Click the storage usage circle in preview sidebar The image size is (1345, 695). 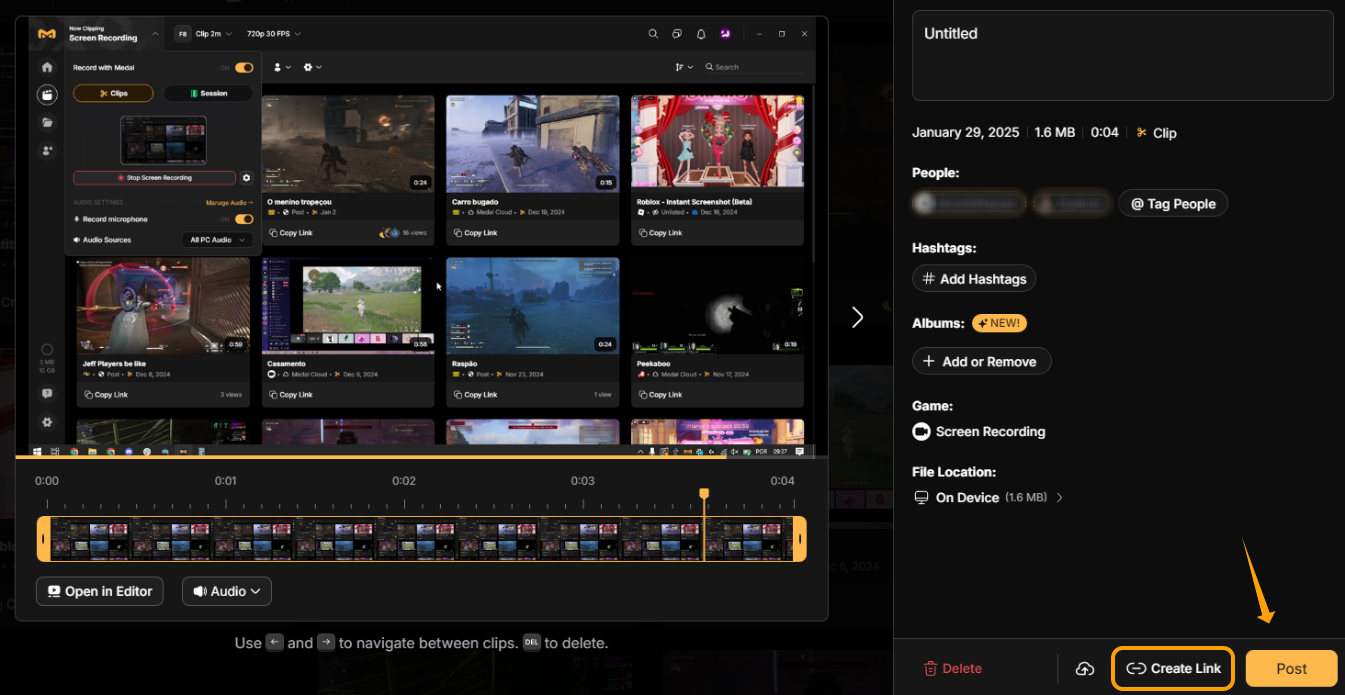point(47,349)
